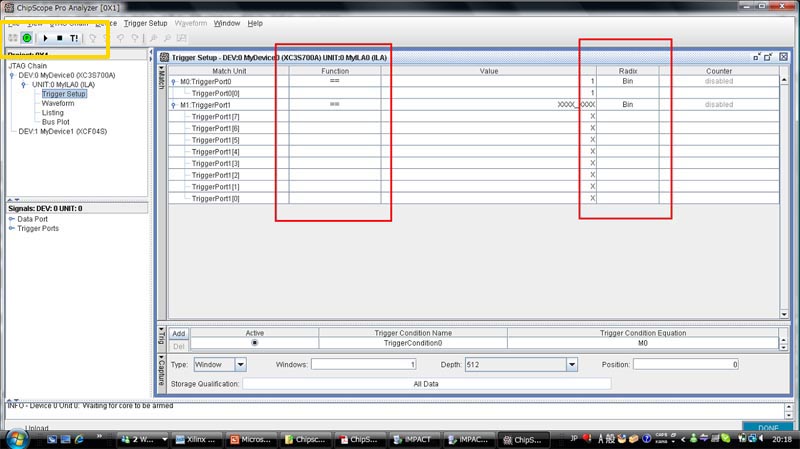Open Windows Start button

[x=17, y=439]
